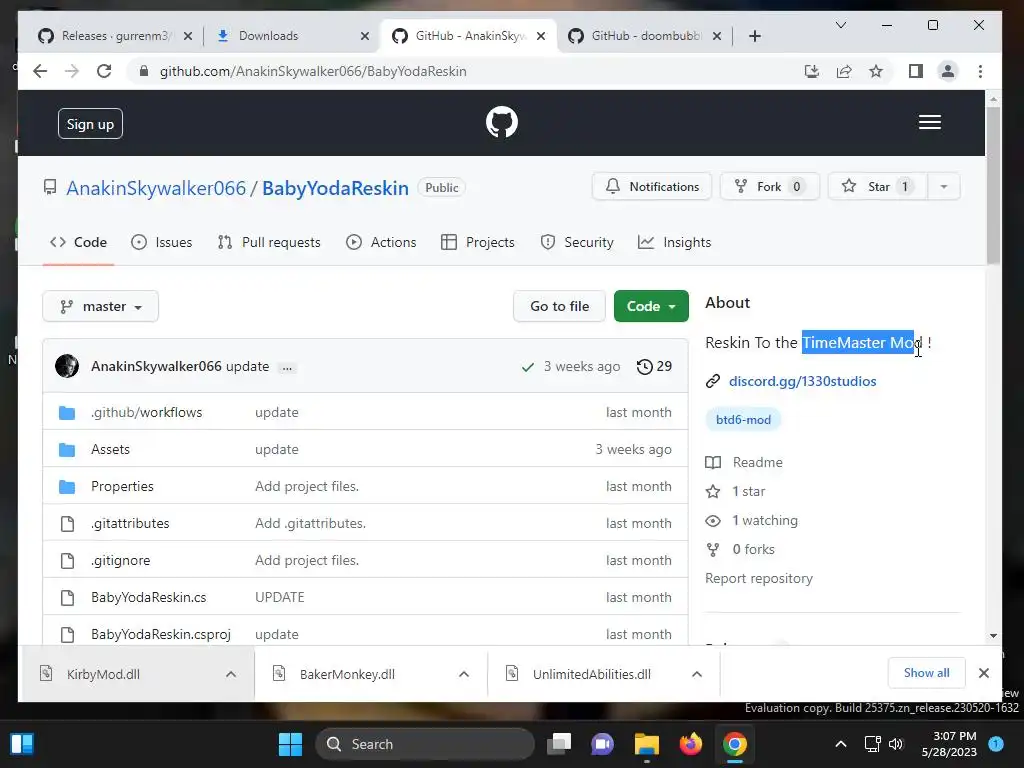The image size is (1024, 768).
Task: Fork the repository with Fork button
Action: (769, 187)
